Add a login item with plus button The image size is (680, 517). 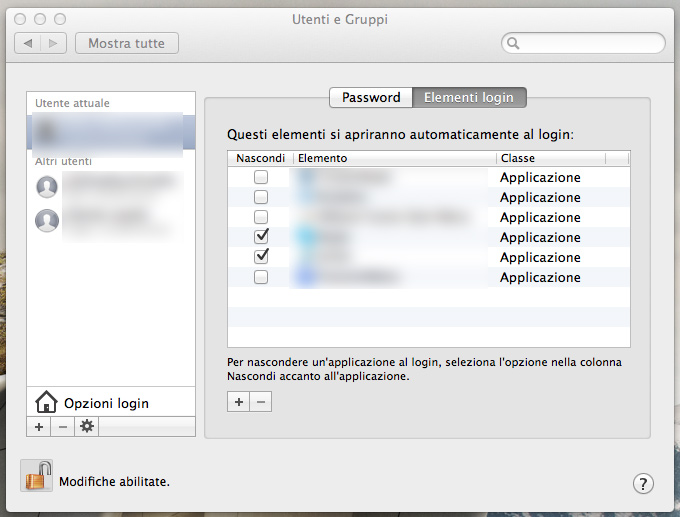(239, 402)
